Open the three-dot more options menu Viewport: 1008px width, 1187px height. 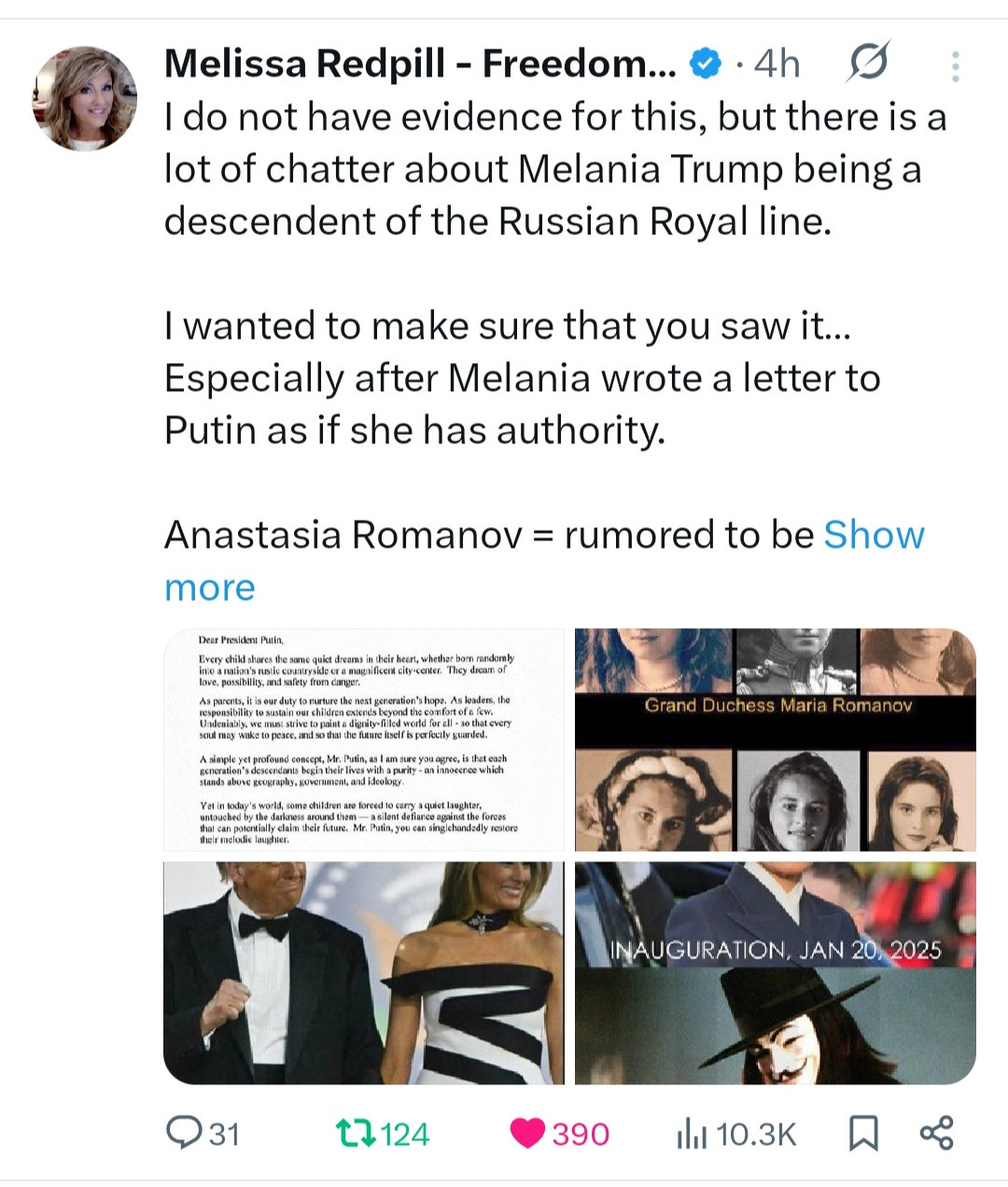click(x=954, y=65)
